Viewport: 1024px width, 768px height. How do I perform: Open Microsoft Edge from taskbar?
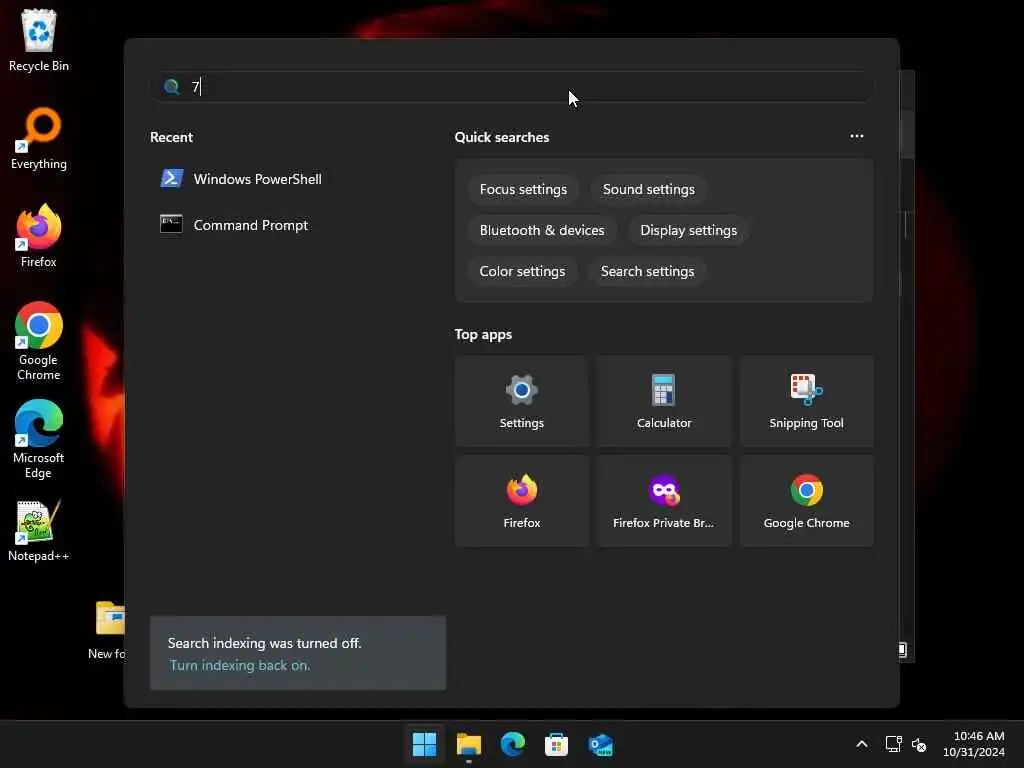tap(513, 744)
